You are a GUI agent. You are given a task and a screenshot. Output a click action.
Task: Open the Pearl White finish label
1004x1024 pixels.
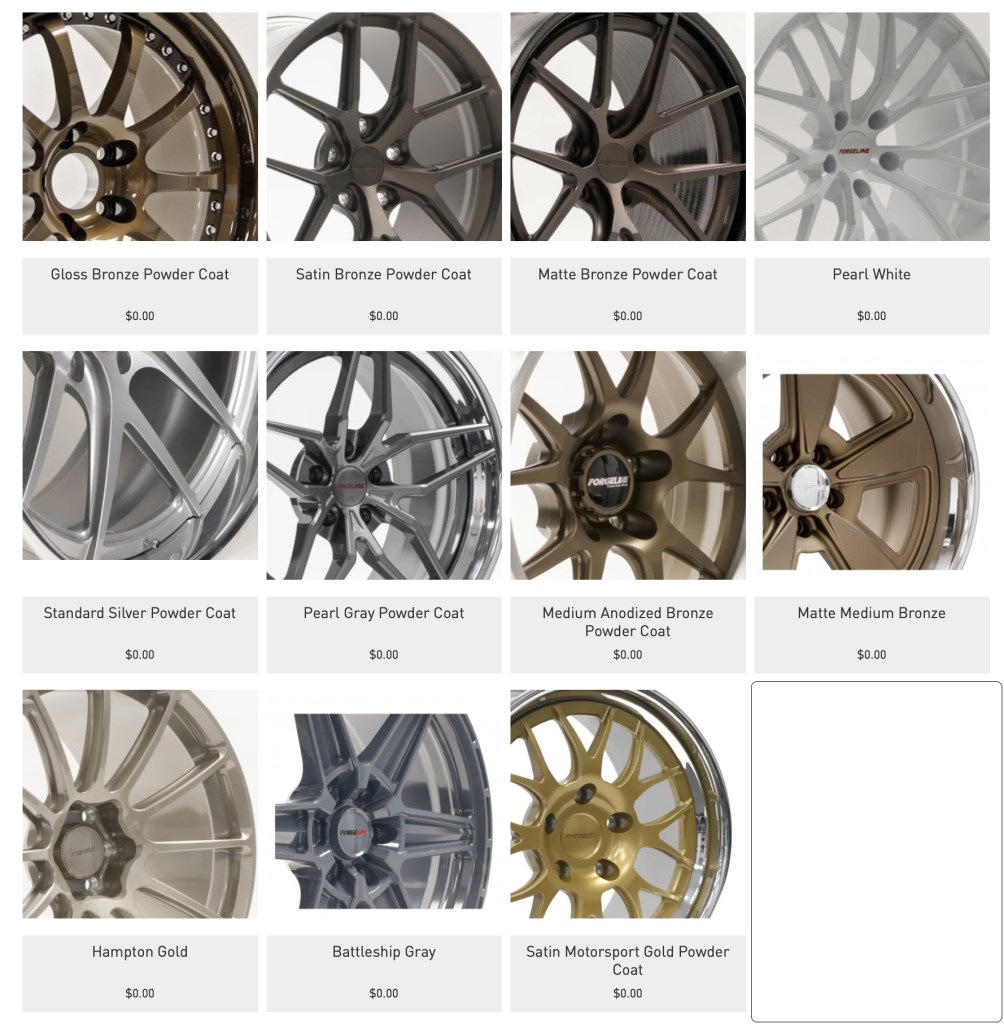pyautogui.click(x=871, y=274)
